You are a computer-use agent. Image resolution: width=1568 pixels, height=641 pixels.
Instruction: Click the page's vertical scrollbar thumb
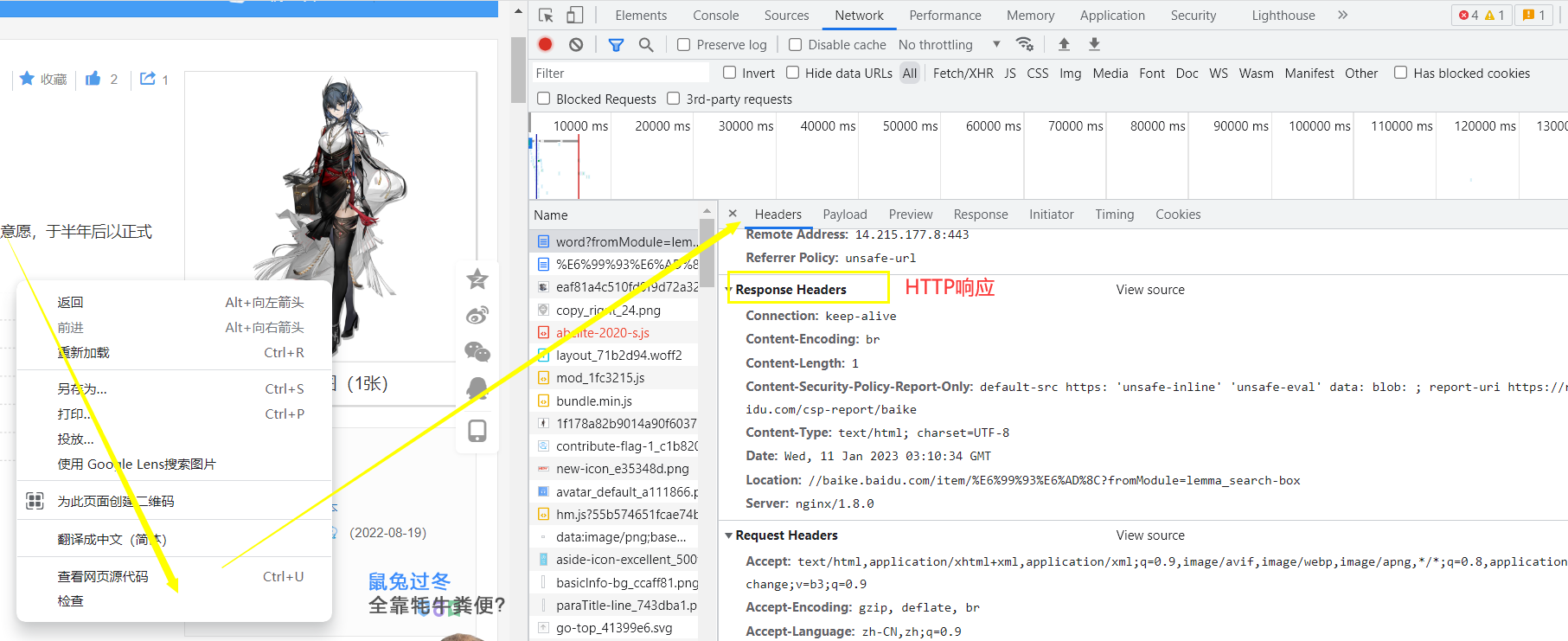click(518, 69)
